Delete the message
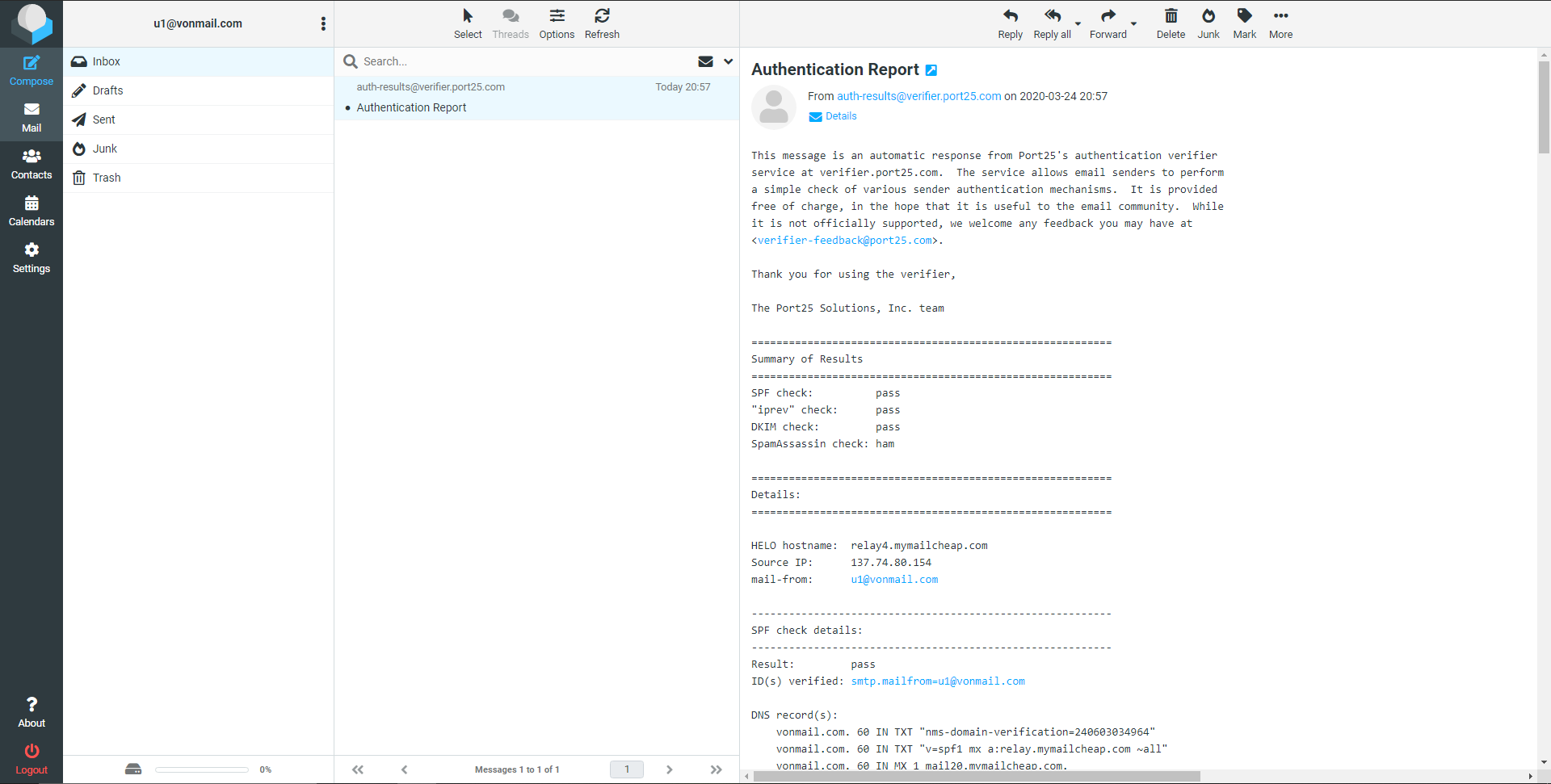Viewport: 1551px width, 784px height. pyautogui.click(x=1171, y=23)
